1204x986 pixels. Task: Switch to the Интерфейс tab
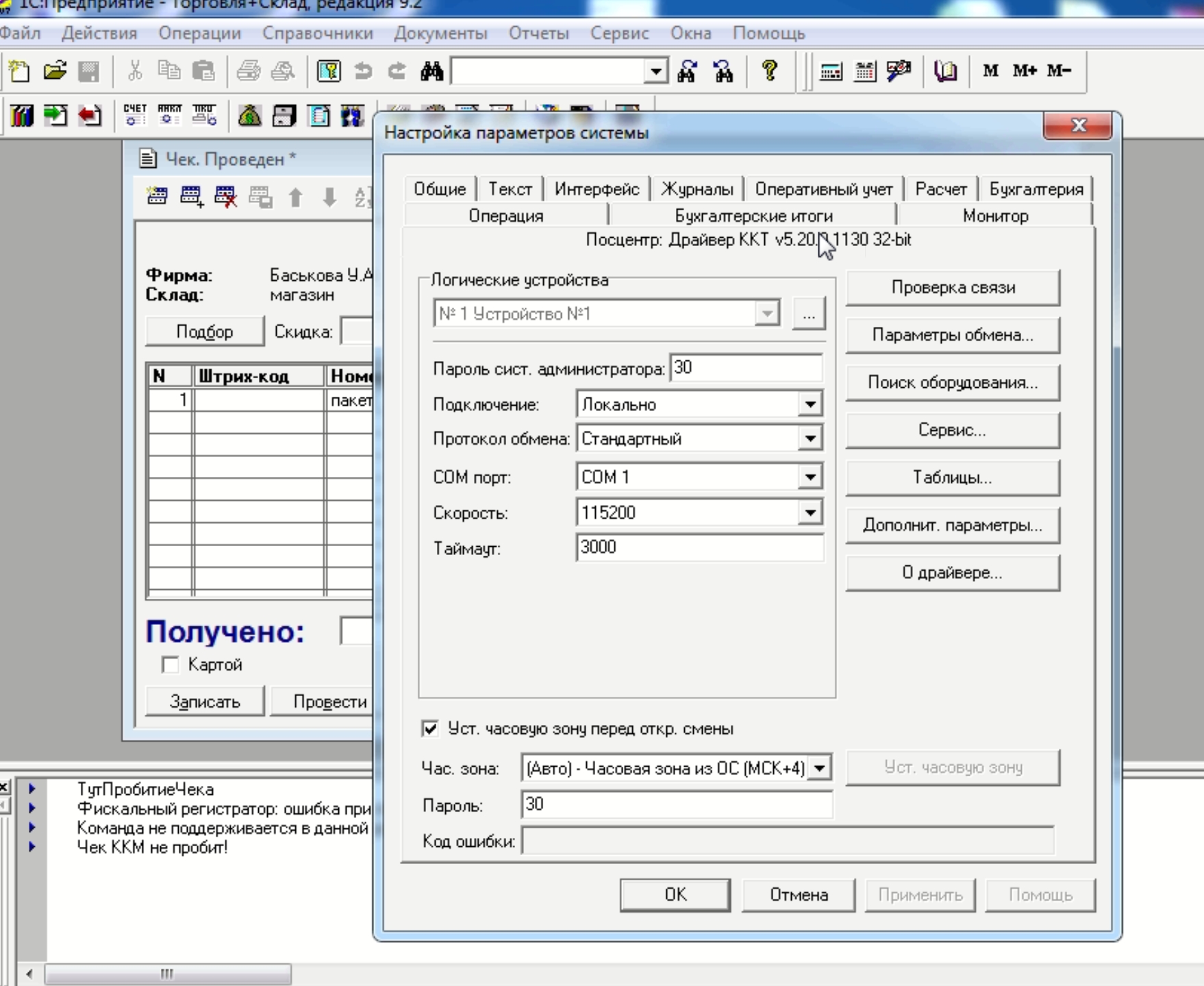[597, 189]
